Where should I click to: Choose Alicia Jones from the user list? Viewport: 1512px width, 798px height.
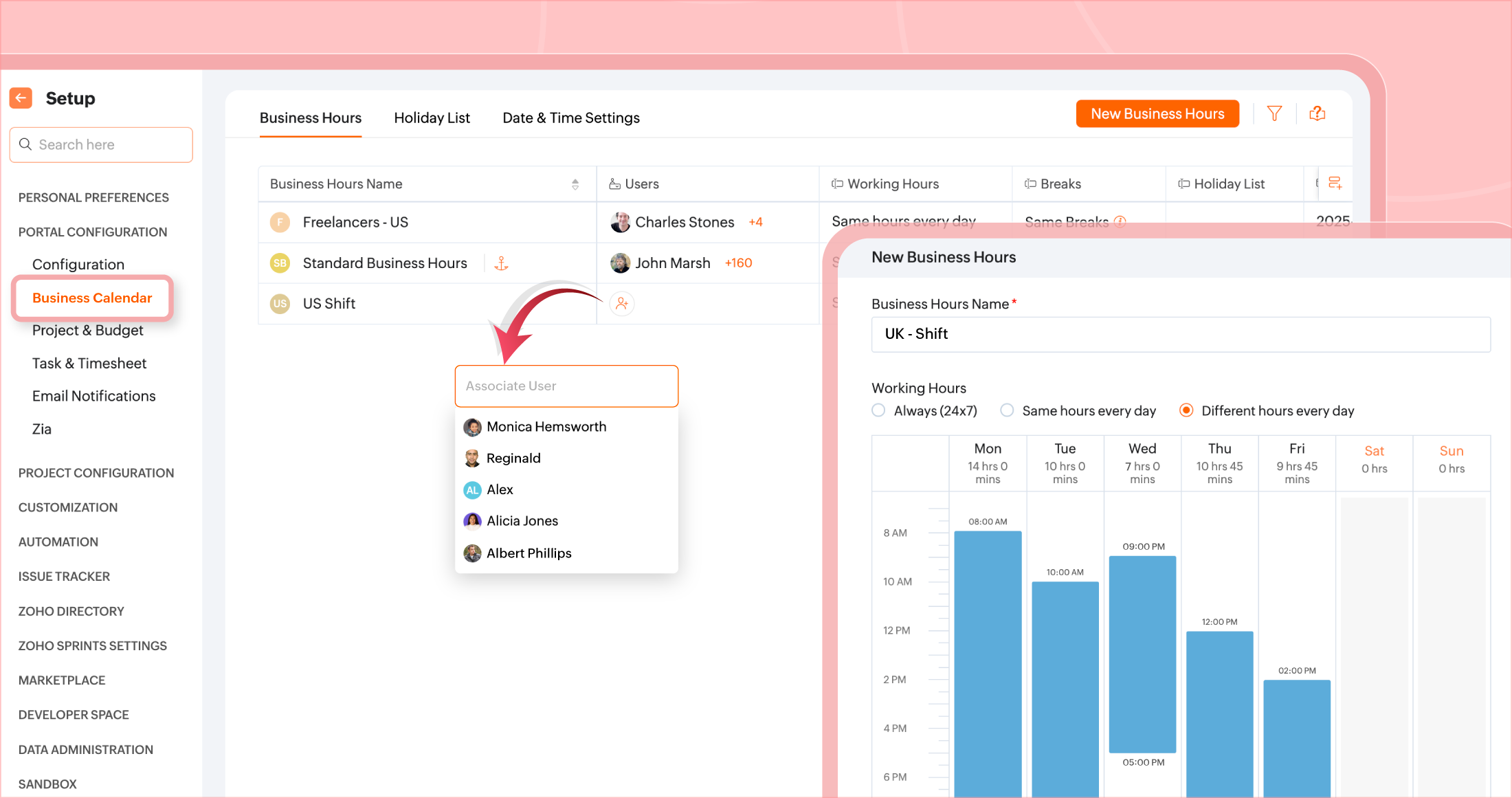[522, 521]
